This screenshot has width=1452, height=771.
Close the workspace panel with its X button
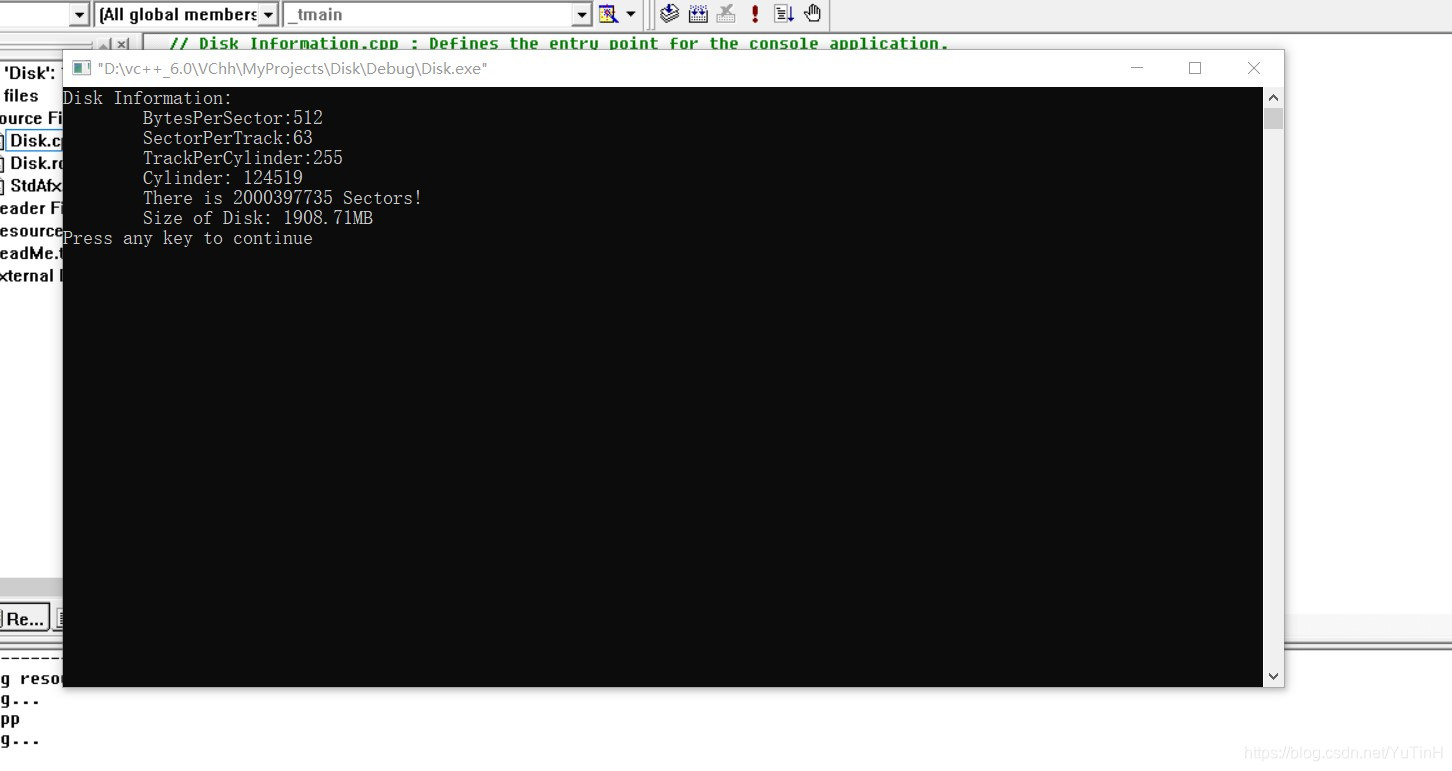pos(122,44)
